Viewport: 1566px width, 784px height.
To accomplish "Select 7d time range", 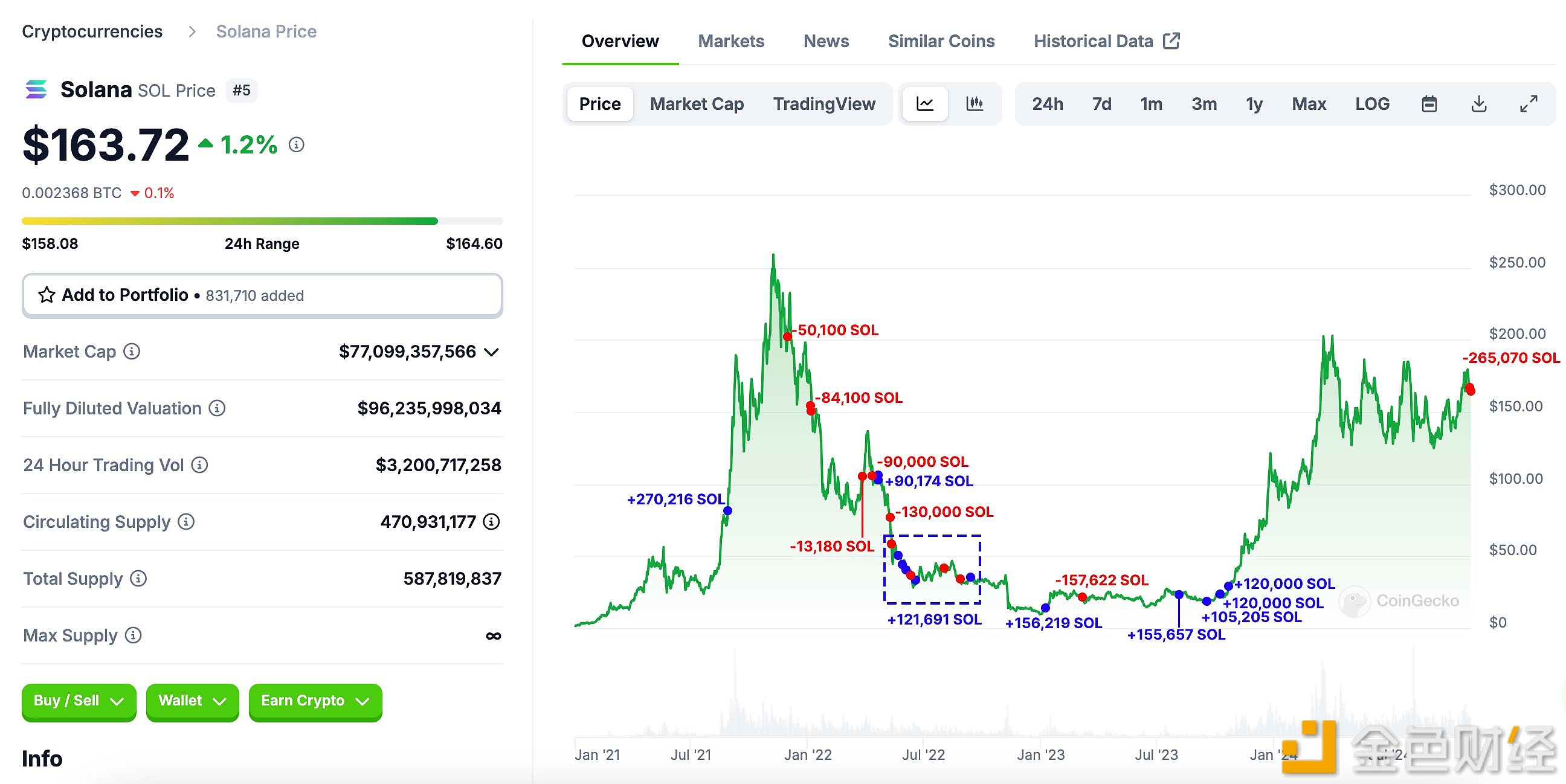I will coord(1101,104).
